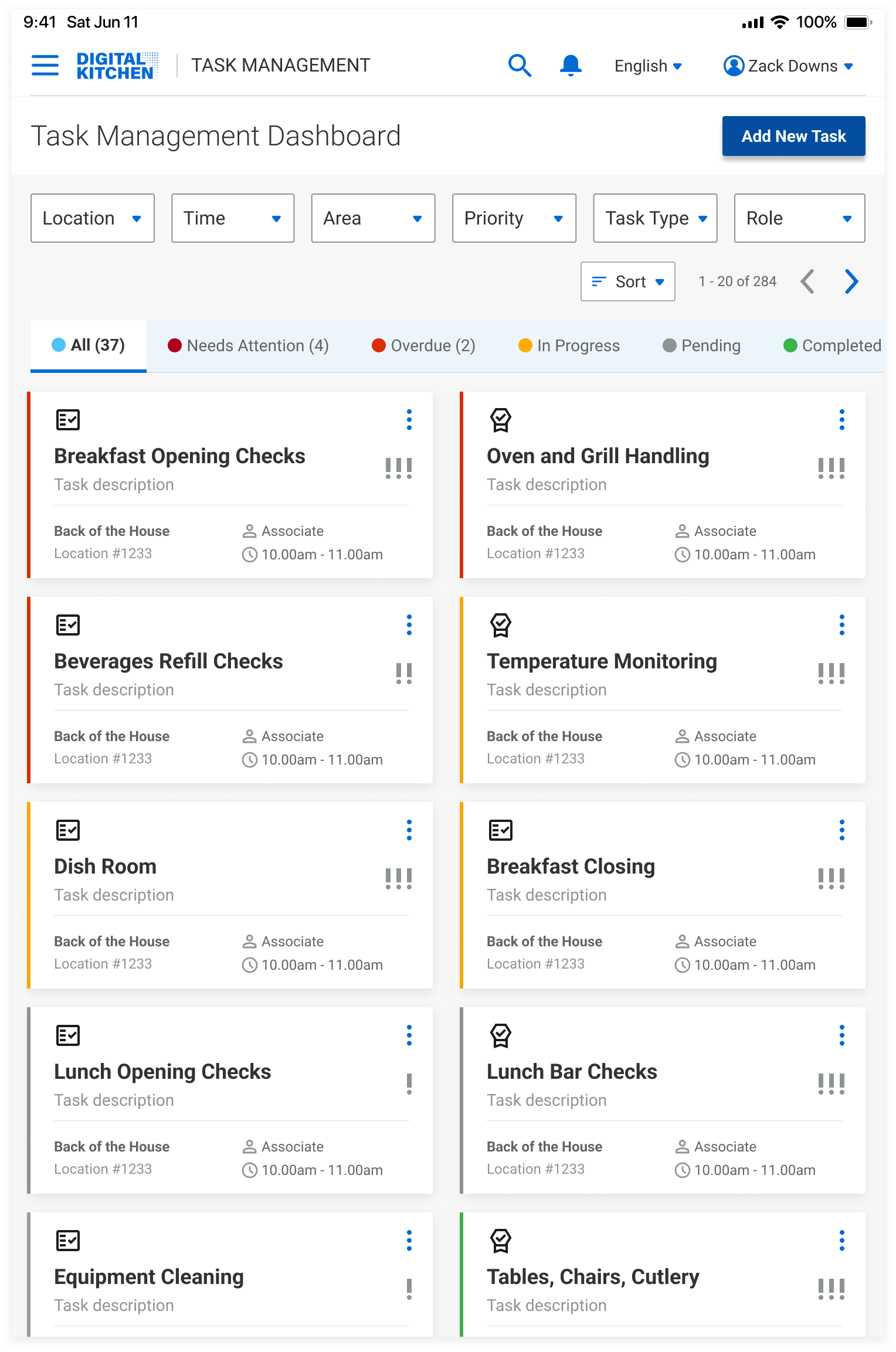The image size is (896, 1352).
Task: Open three-dot menu on Lunch Bar Checks
Action: coord(841,1035)
